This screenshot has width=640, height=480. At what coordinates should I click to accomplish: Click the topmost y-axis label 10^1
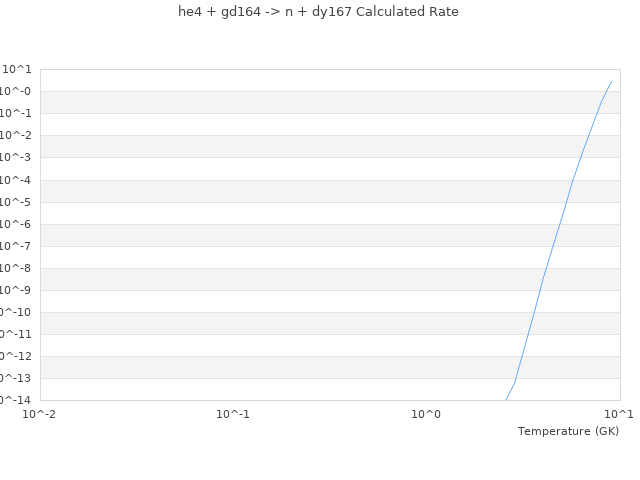pyautogui.click(x=17, y=70)
